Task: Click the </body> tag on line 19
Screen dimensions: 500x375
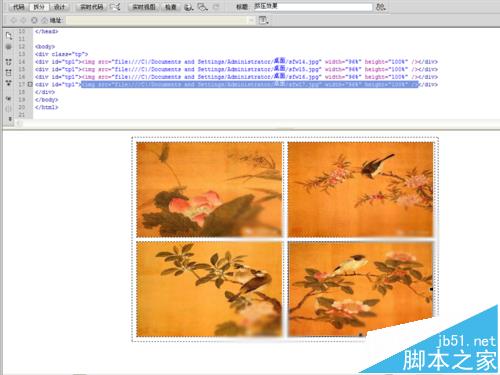Action: coord(47,100)
